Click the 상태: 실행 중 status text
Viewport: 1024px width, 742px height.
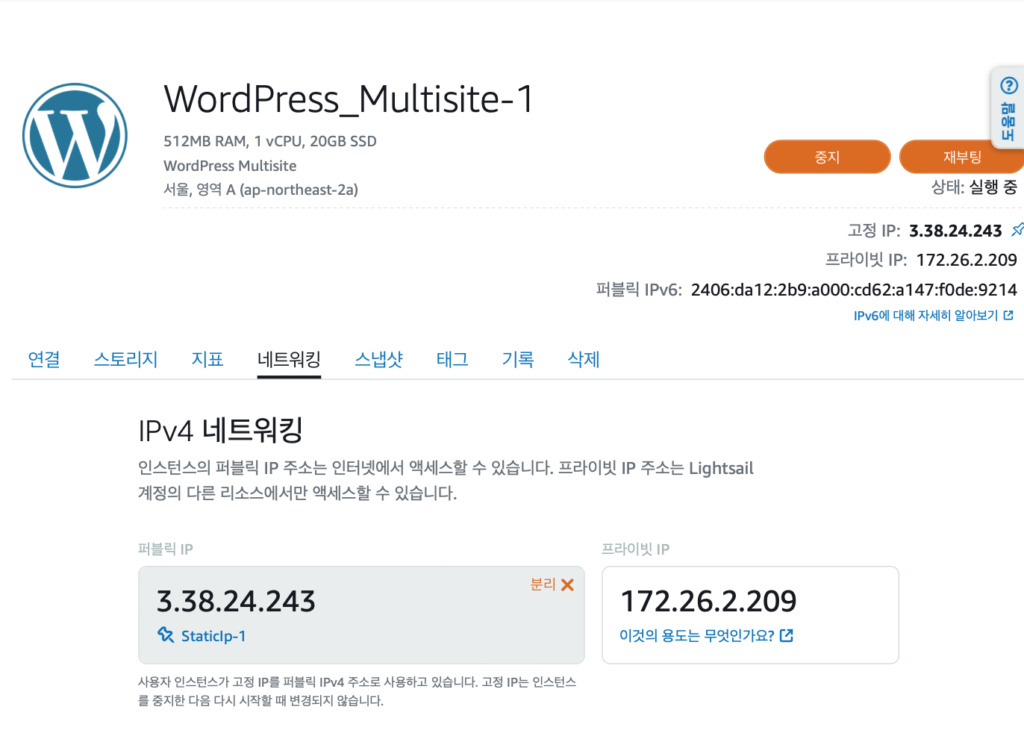(x=974, y=187)
